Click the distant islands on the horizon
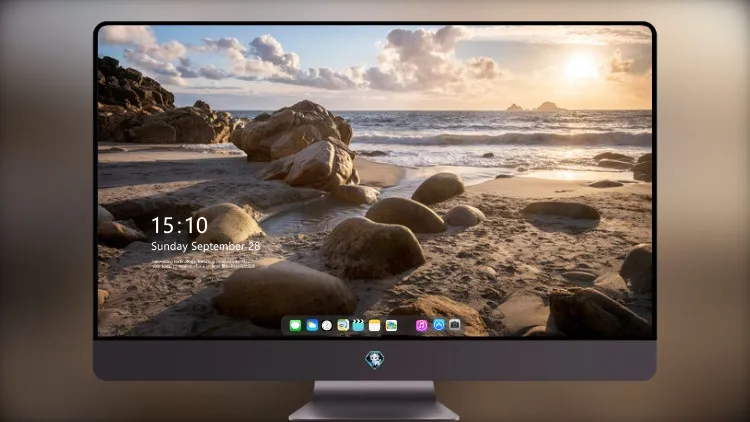Screen dimensions: 750x422 point(535,106)
